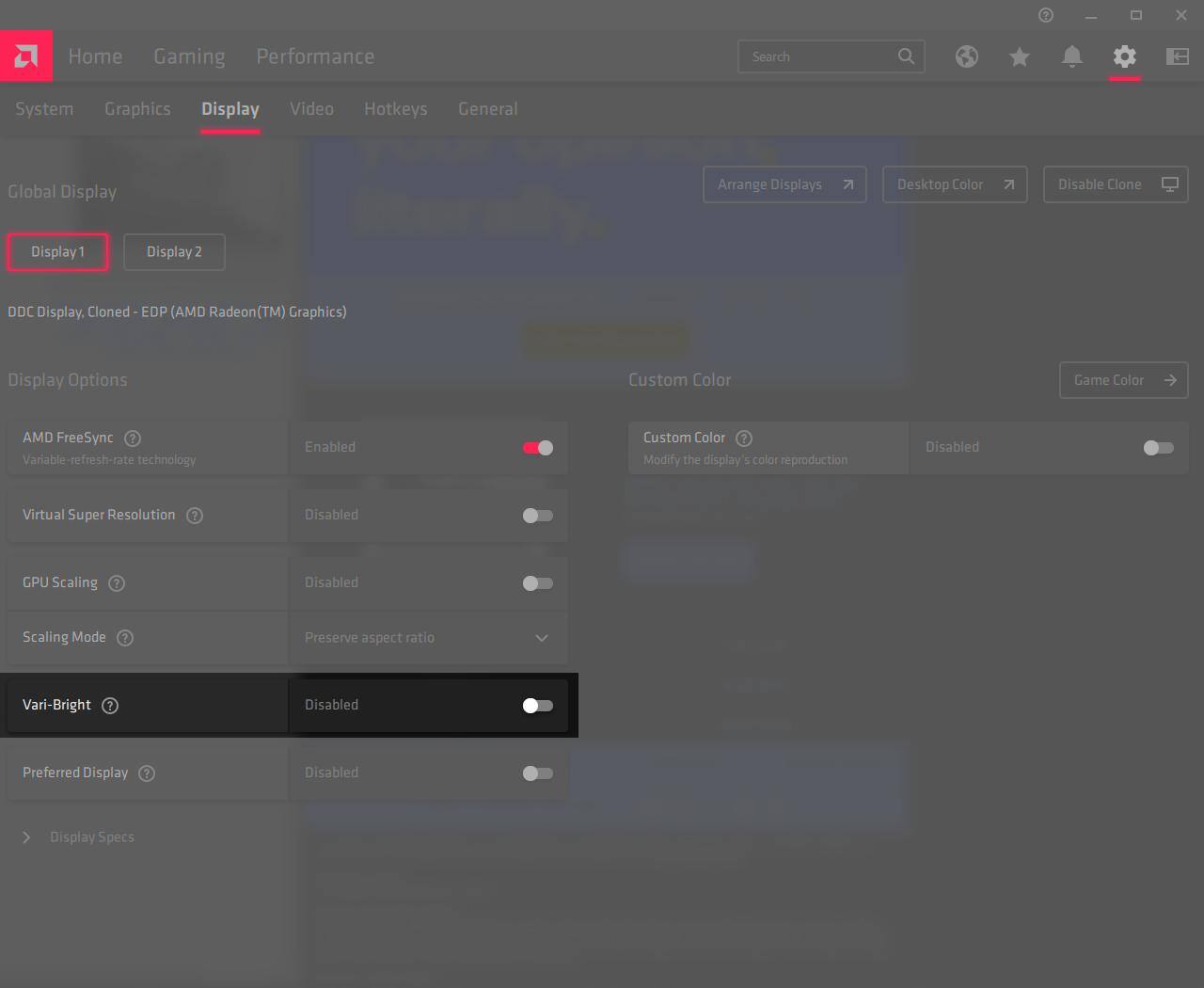Open the Hotkeys tab

click(x=395, y=109)
